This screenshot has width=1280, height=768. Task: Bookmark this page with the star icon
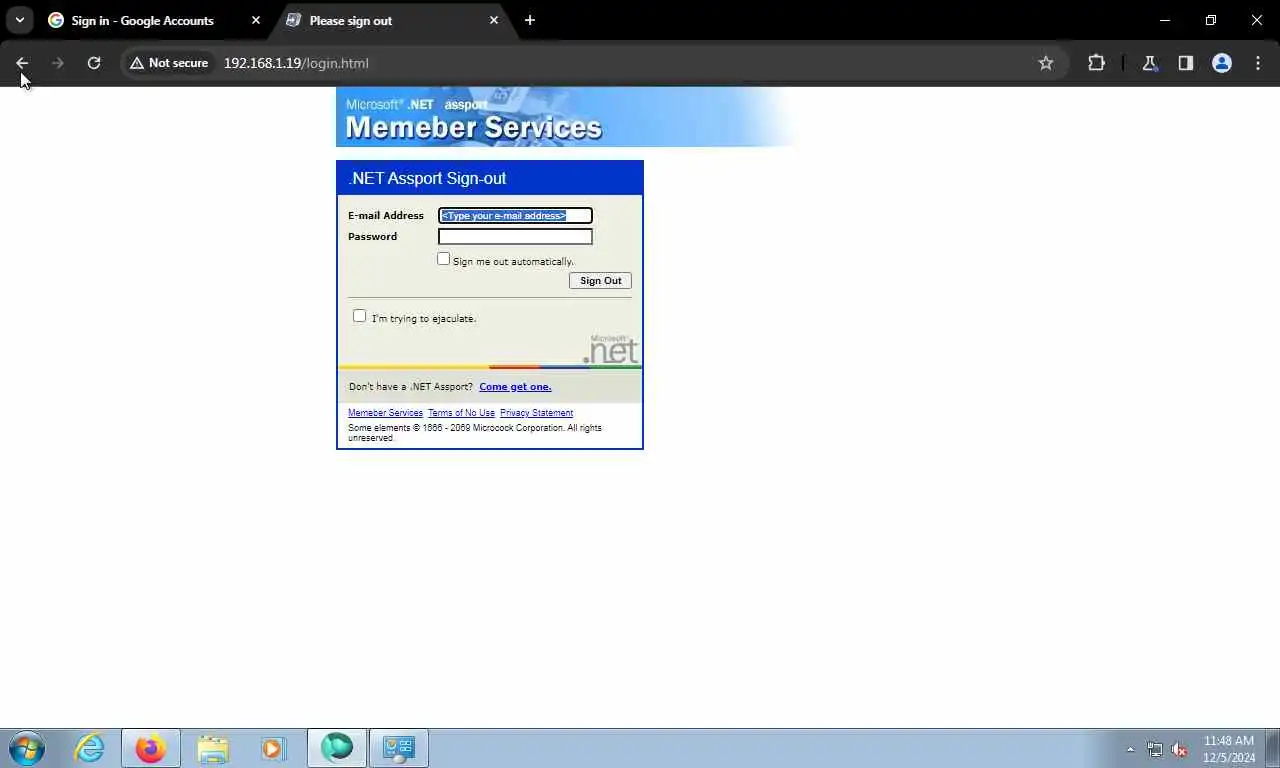1046,63
